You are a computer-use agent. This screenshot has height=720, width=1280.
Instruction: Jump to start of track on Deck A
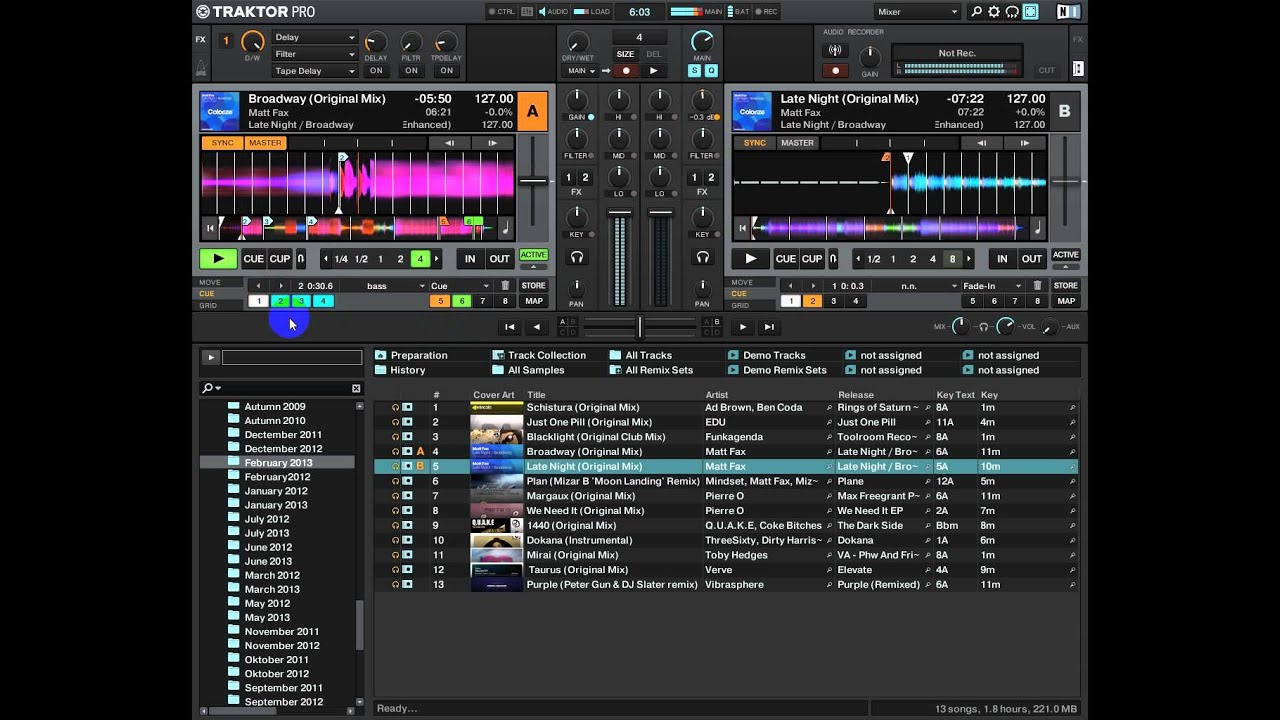click(x=210, y=229)
